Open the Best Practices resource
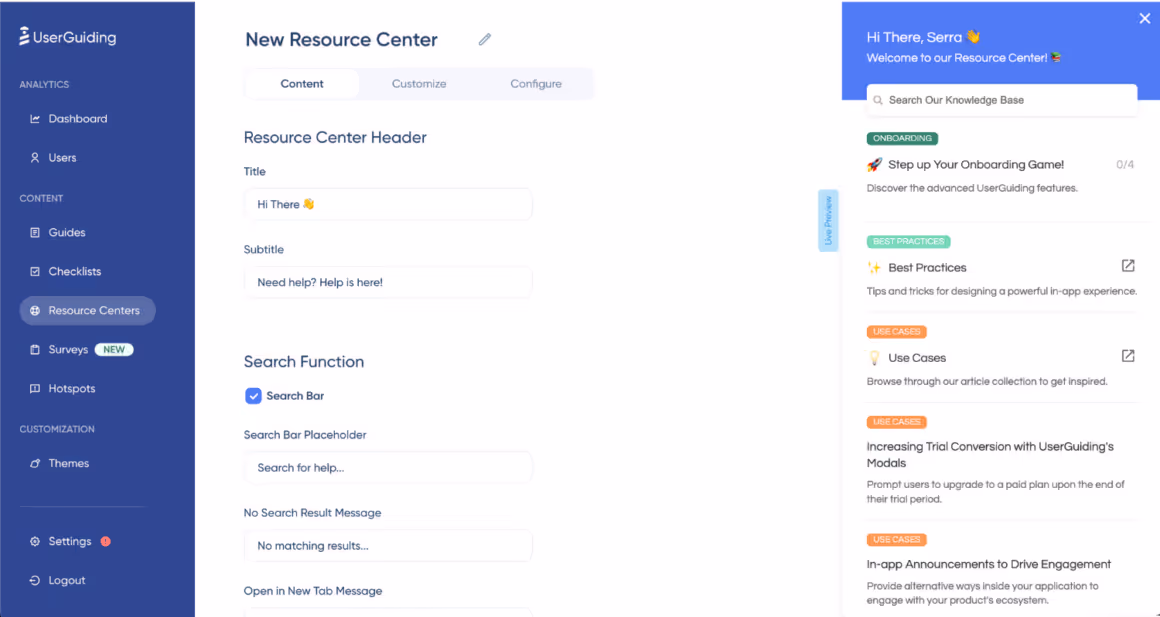 coord(927,268)
